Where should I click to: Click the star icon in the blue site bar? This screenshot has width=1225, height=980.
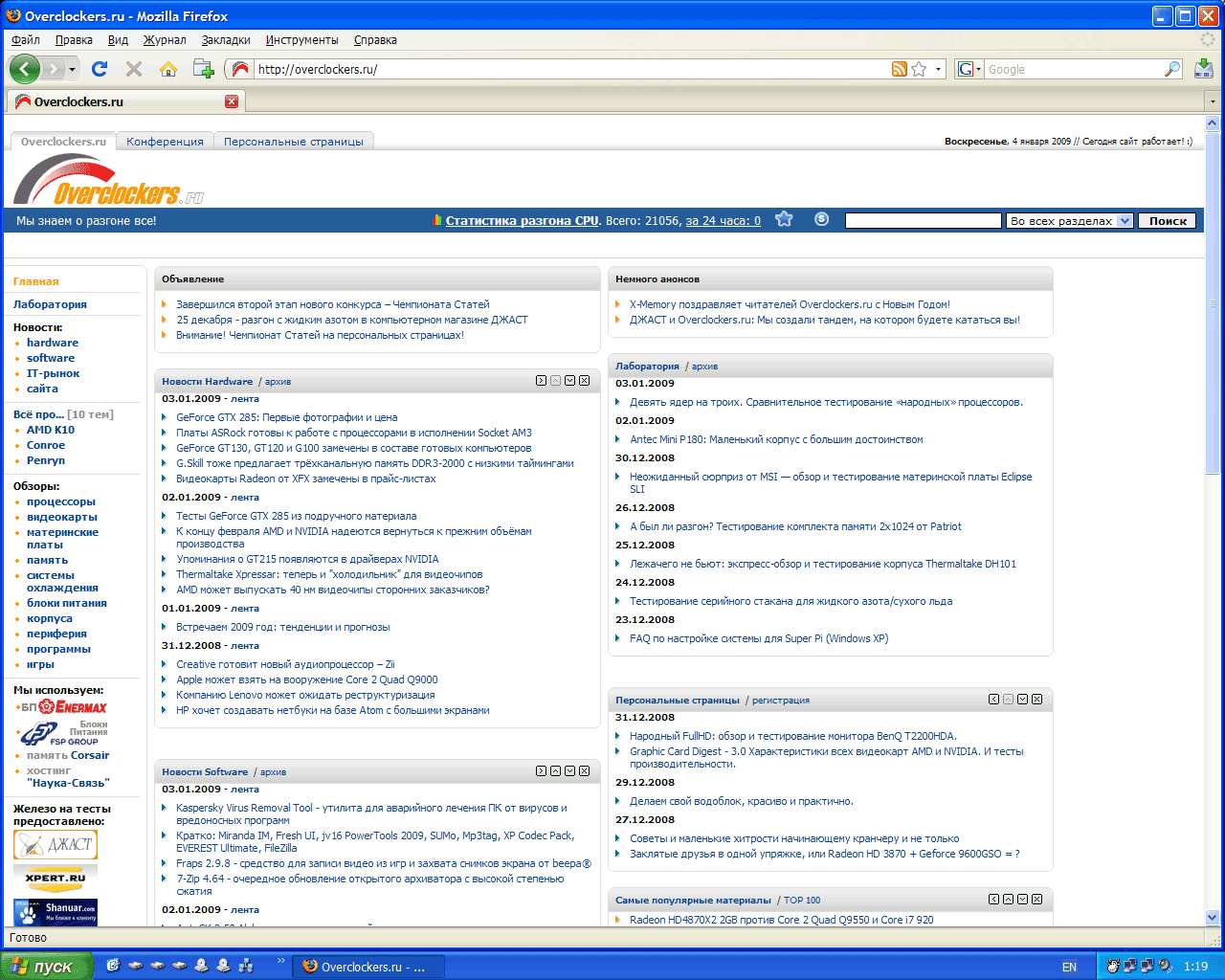(x=784, y=219)
